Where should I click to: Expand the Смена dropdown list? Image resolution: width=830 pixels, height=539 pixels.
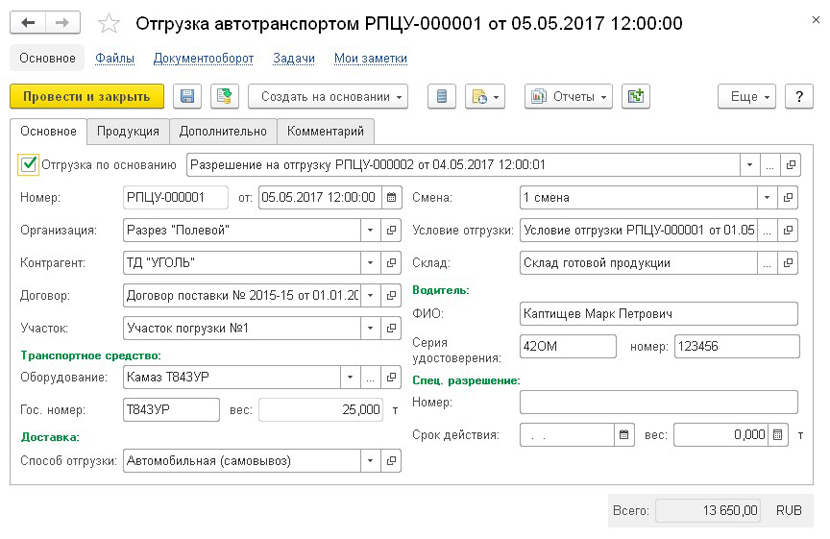click(768, 197)
